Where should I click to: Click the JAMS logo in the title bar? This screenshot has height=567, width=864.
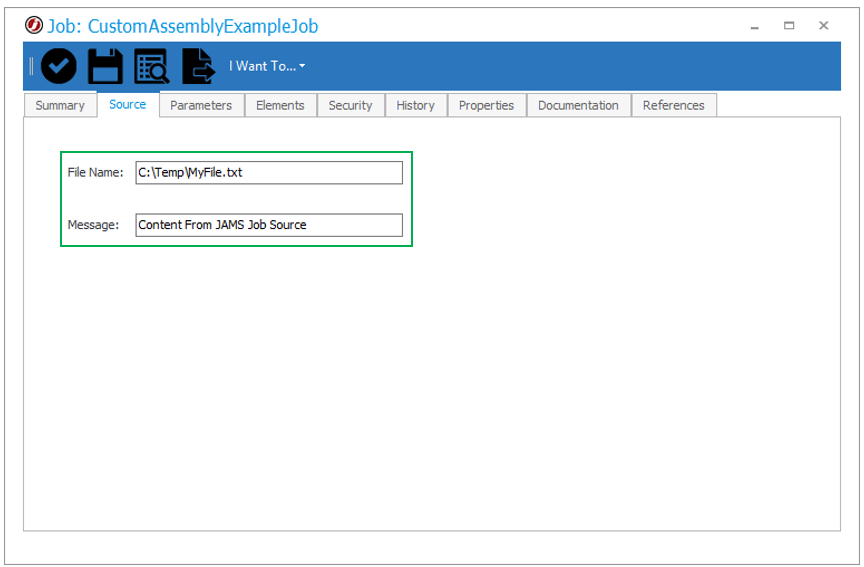coord(34,25)
